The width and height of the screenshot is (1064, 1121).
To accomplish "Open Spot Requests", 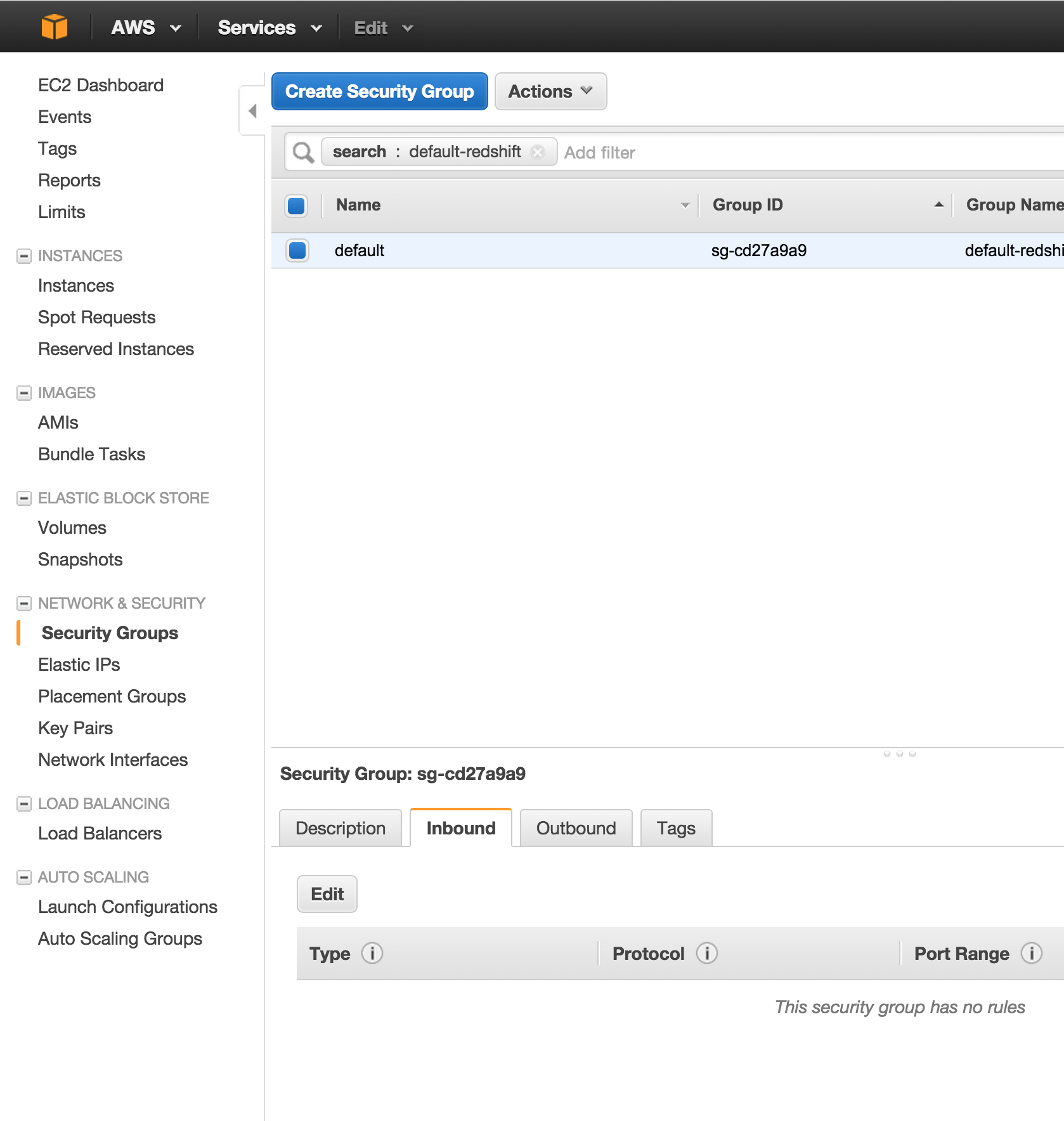I will [x=96, y=317].
